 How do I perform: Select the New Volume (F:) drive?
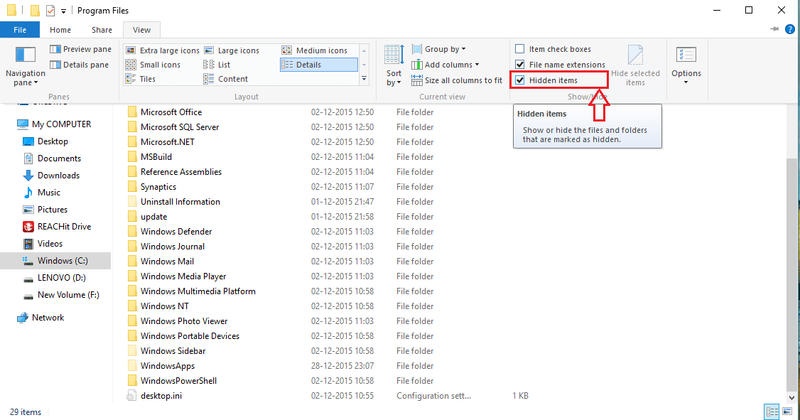(61, 295)
